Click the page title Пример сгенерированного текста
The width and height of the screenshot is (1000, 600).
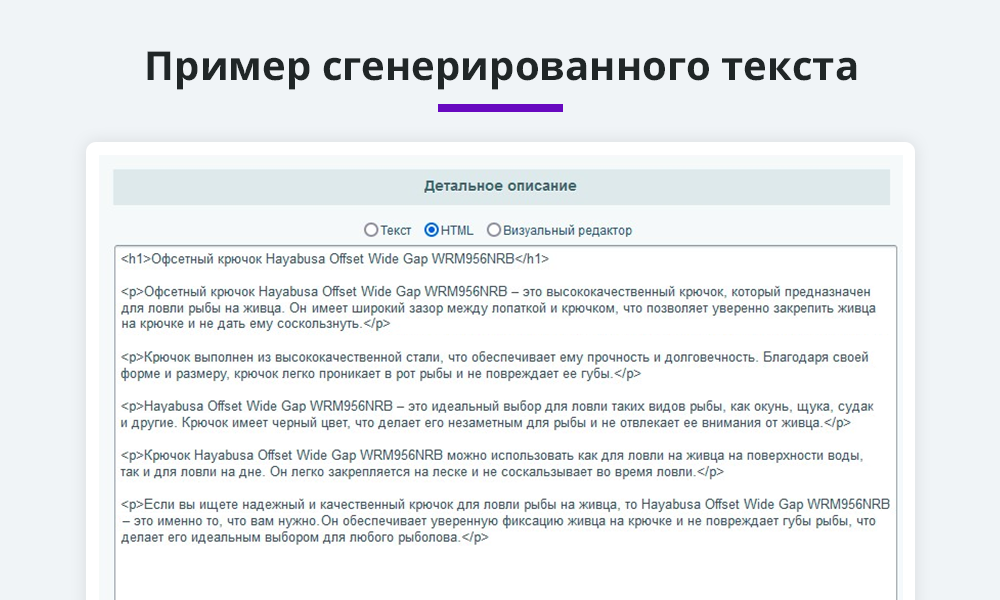(x=500, y=66)
